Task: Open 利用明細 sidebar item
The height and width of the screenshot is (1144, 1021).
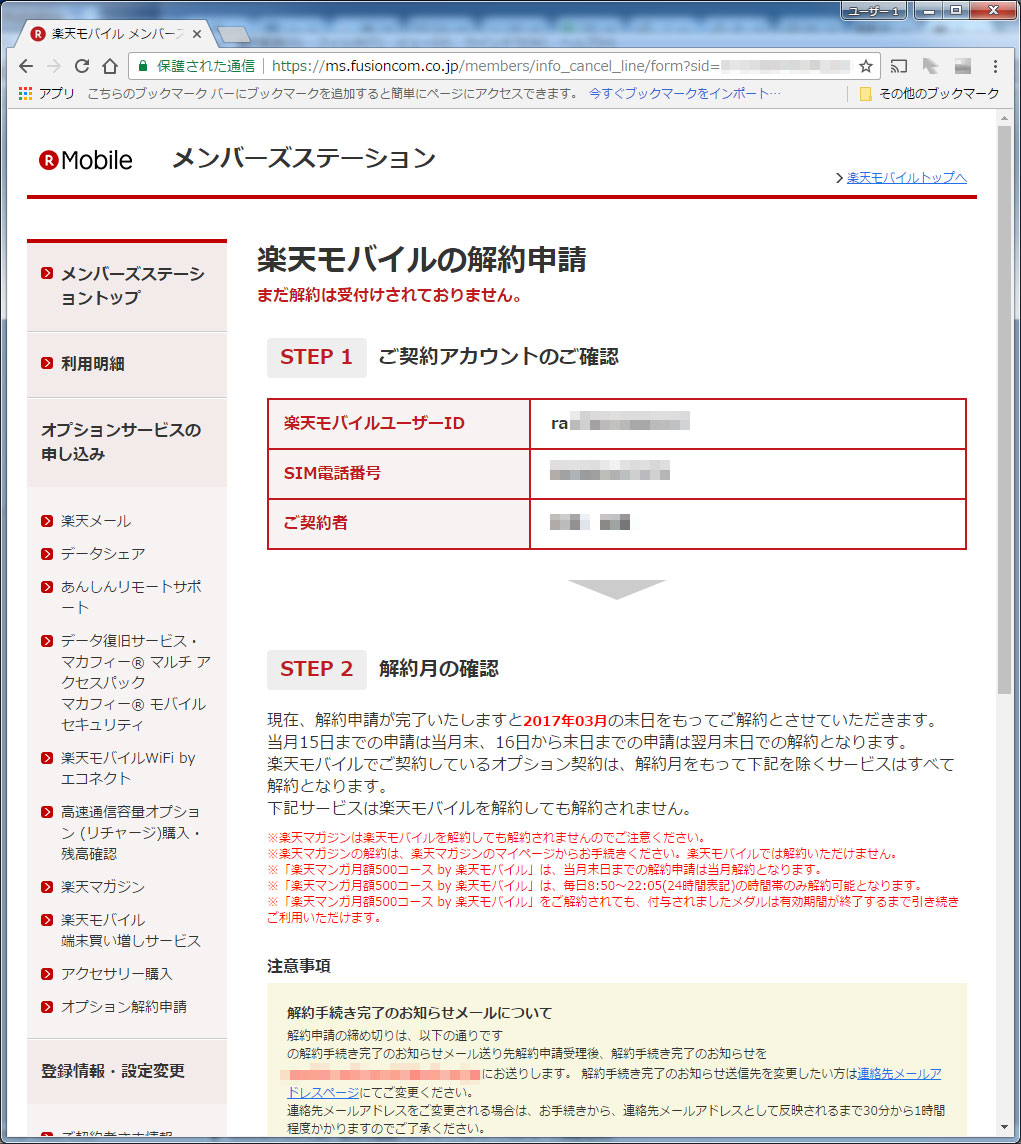Action: pos(92,364)
